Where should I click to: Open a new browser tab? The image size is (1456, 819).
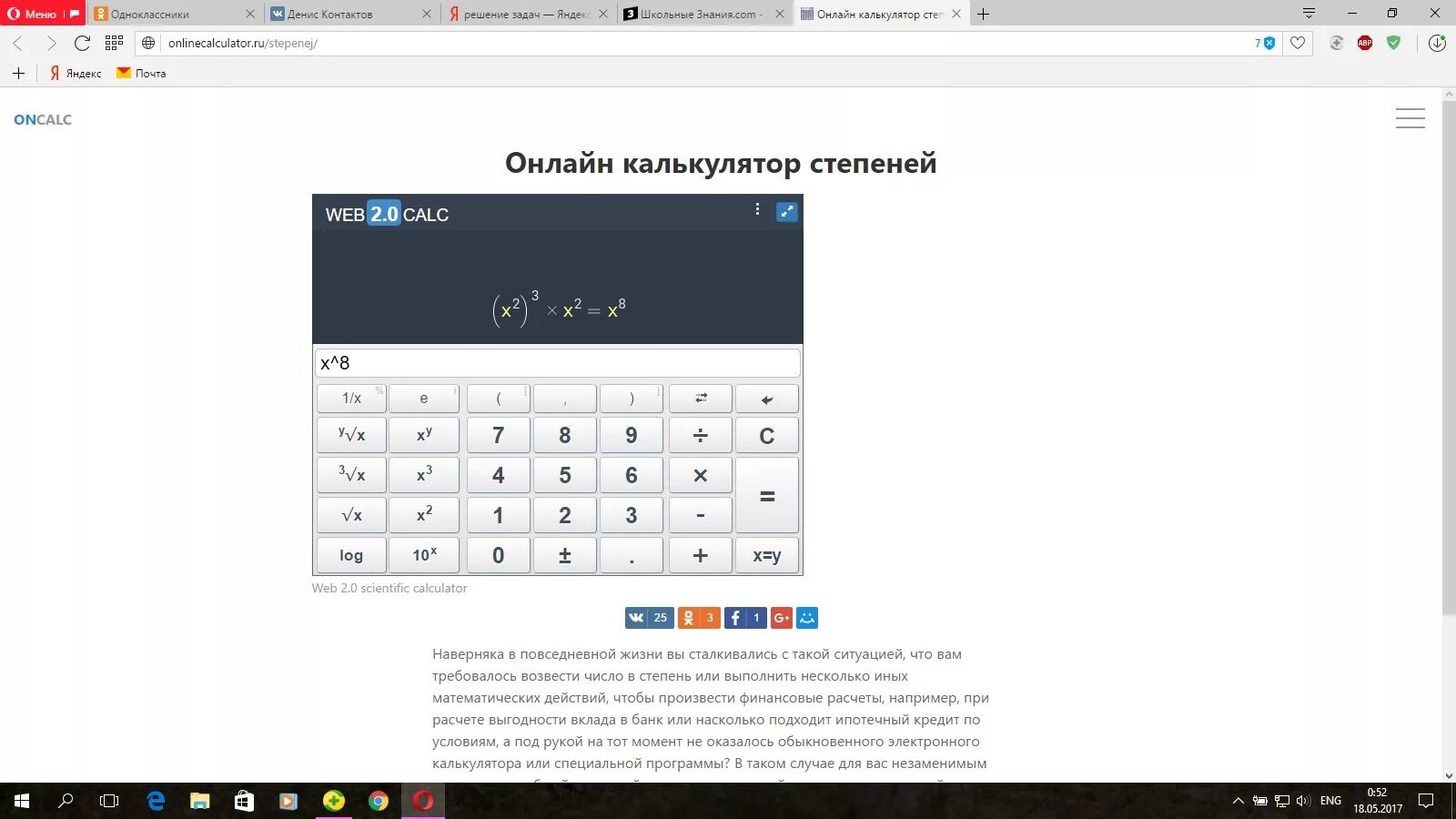[x=984, y=14]
